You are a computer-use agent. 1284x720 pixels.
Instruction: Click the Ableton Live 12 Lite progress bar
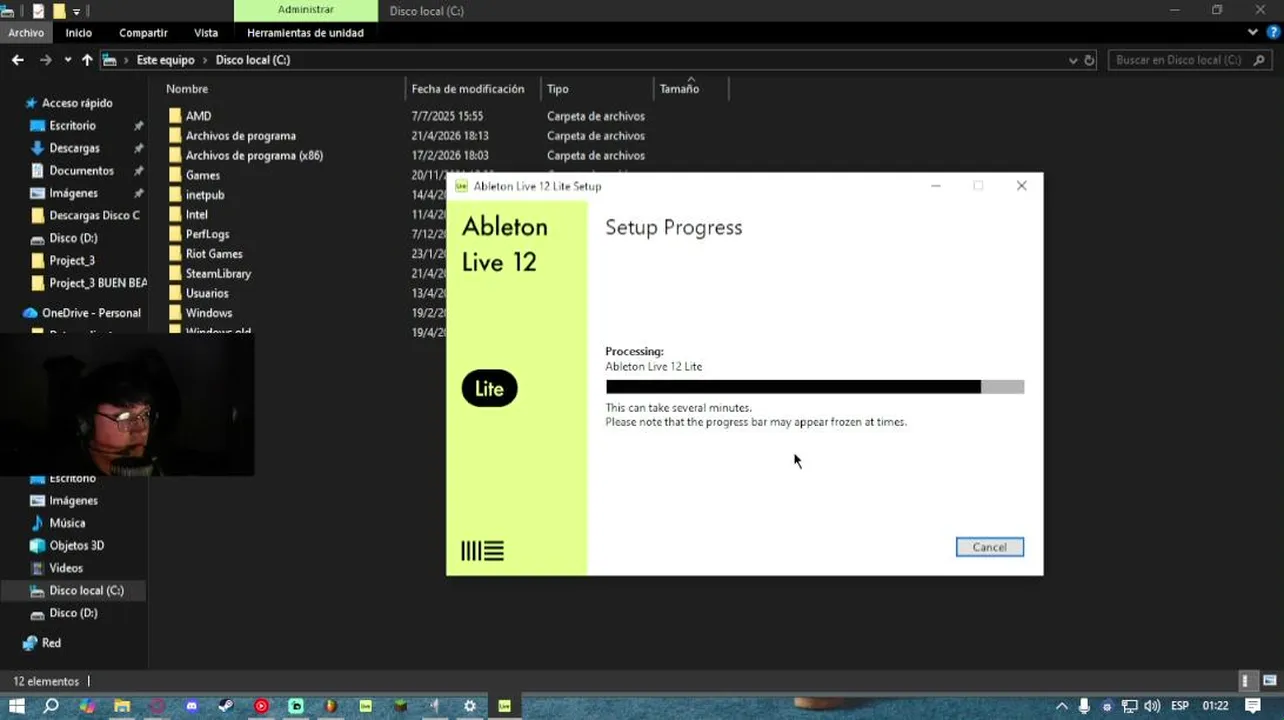[814, 387]
